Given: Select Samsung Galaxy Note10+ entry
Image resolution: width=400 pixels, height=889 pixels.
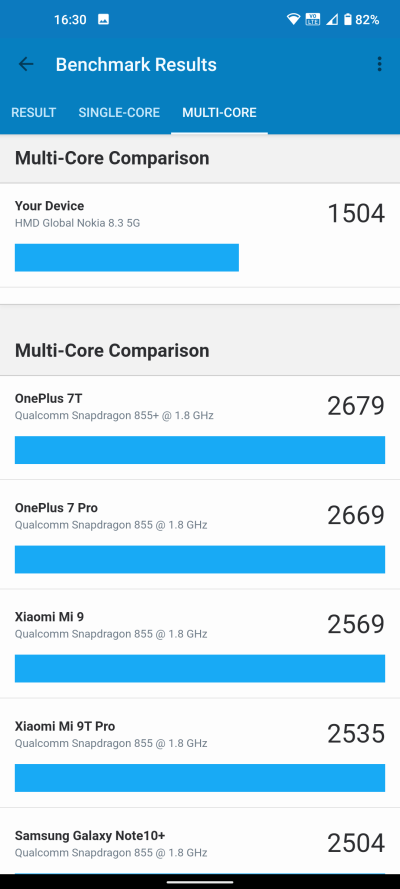Looking at the screenshot, I should [200, 841].
